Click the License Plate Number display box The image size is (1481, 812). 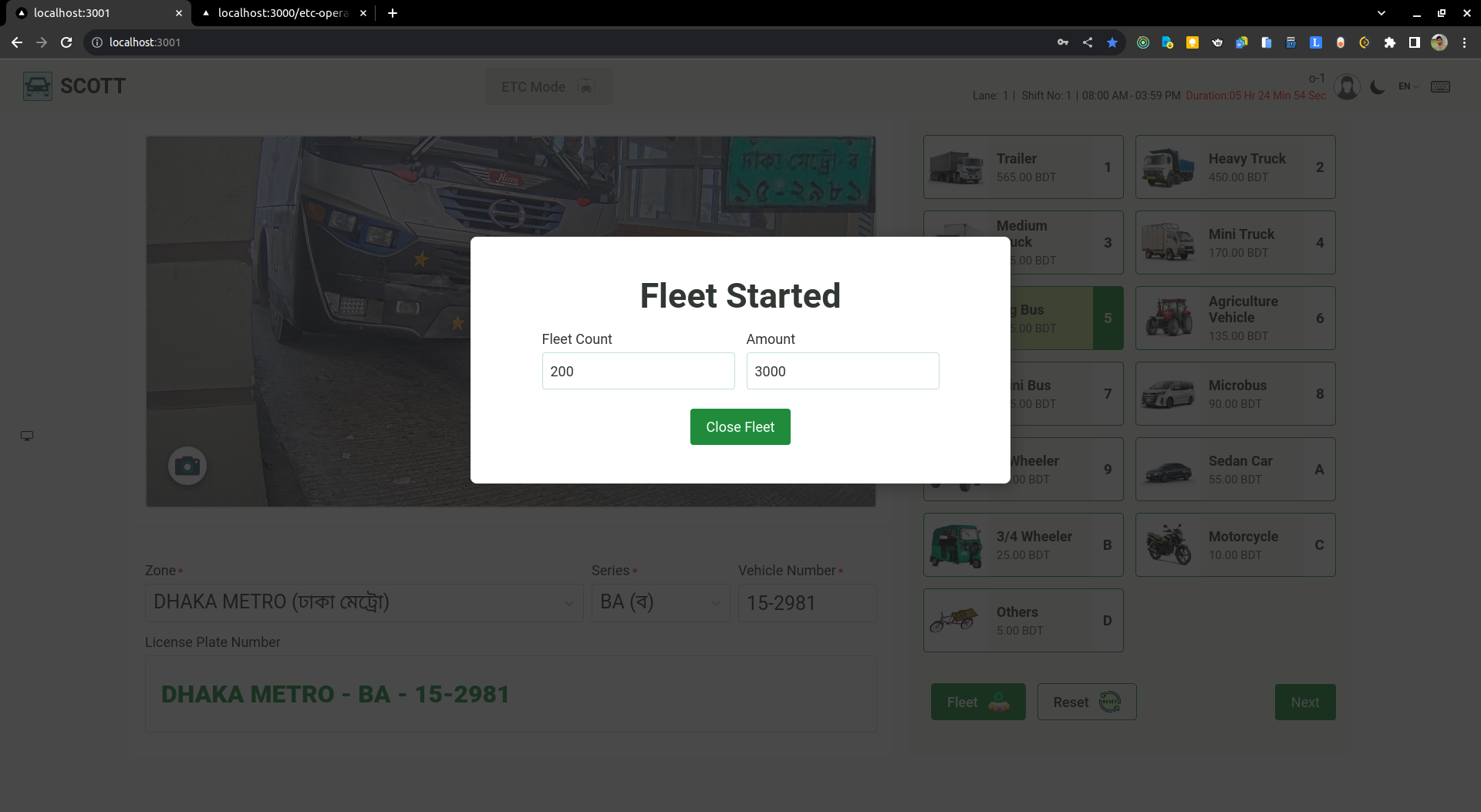511,693
